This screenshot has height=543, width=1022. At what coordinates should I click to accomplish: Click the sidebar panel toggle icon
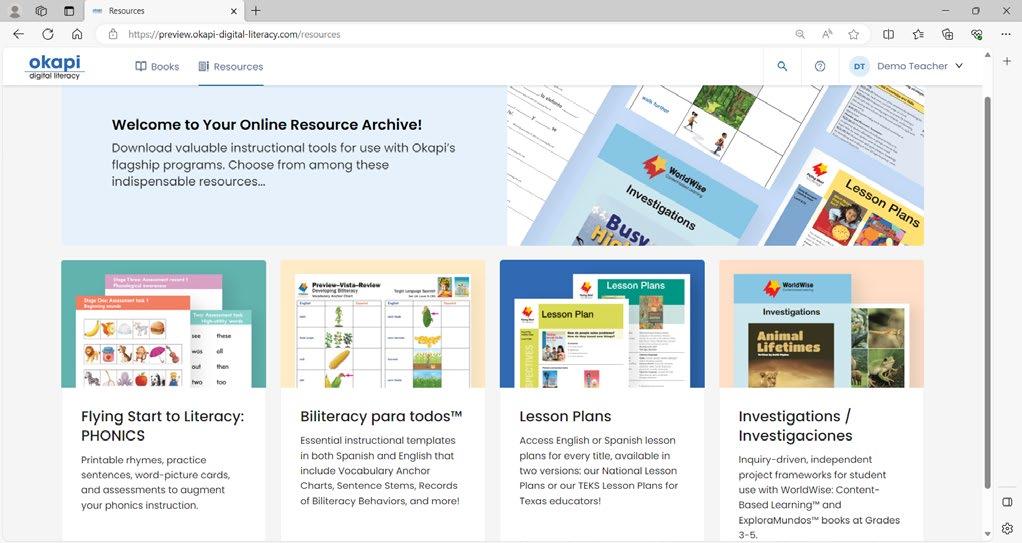pyautogui.click(x=1007, y=502)
